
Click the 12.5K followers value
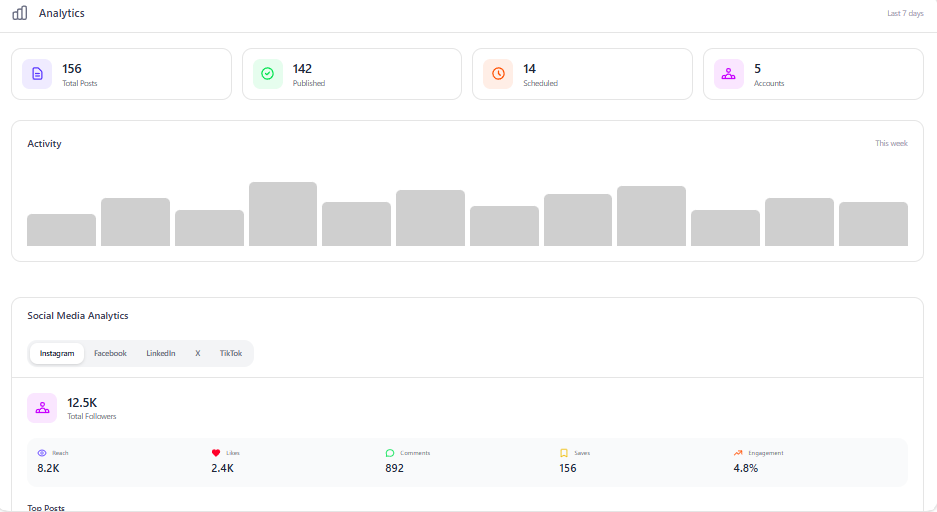click(x=82, y=403)
